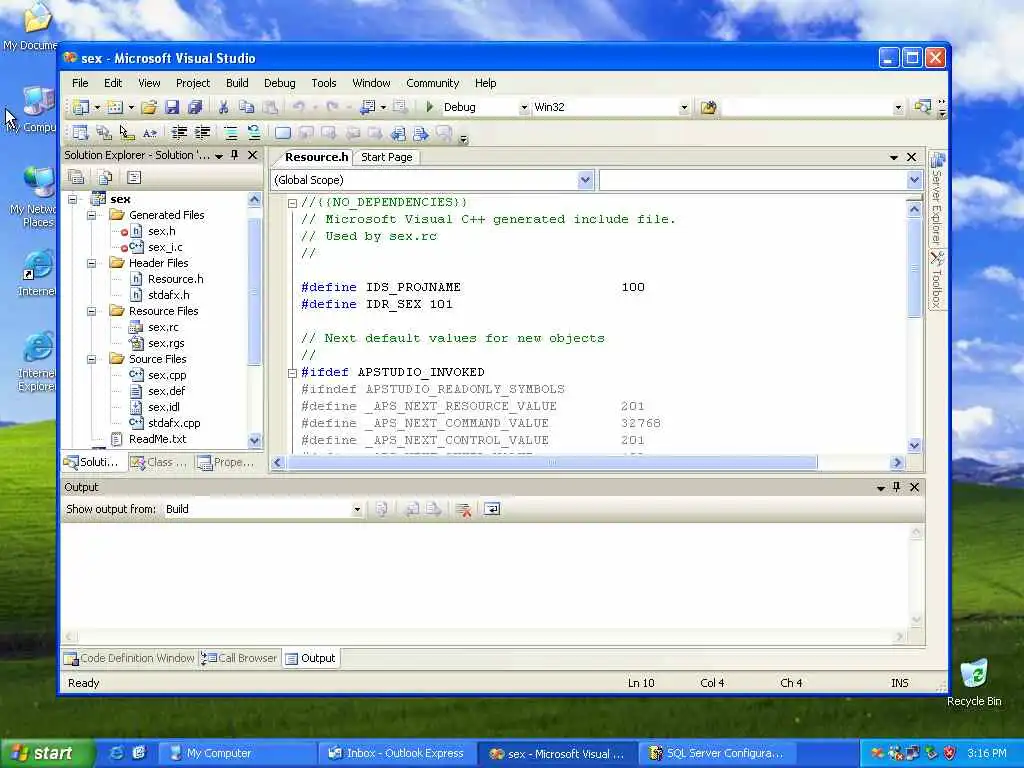Click the Add New Item toolbar icon
The width and height of the screenshot is (1024, 768).
pyautogui.click(x=115, y=107)
